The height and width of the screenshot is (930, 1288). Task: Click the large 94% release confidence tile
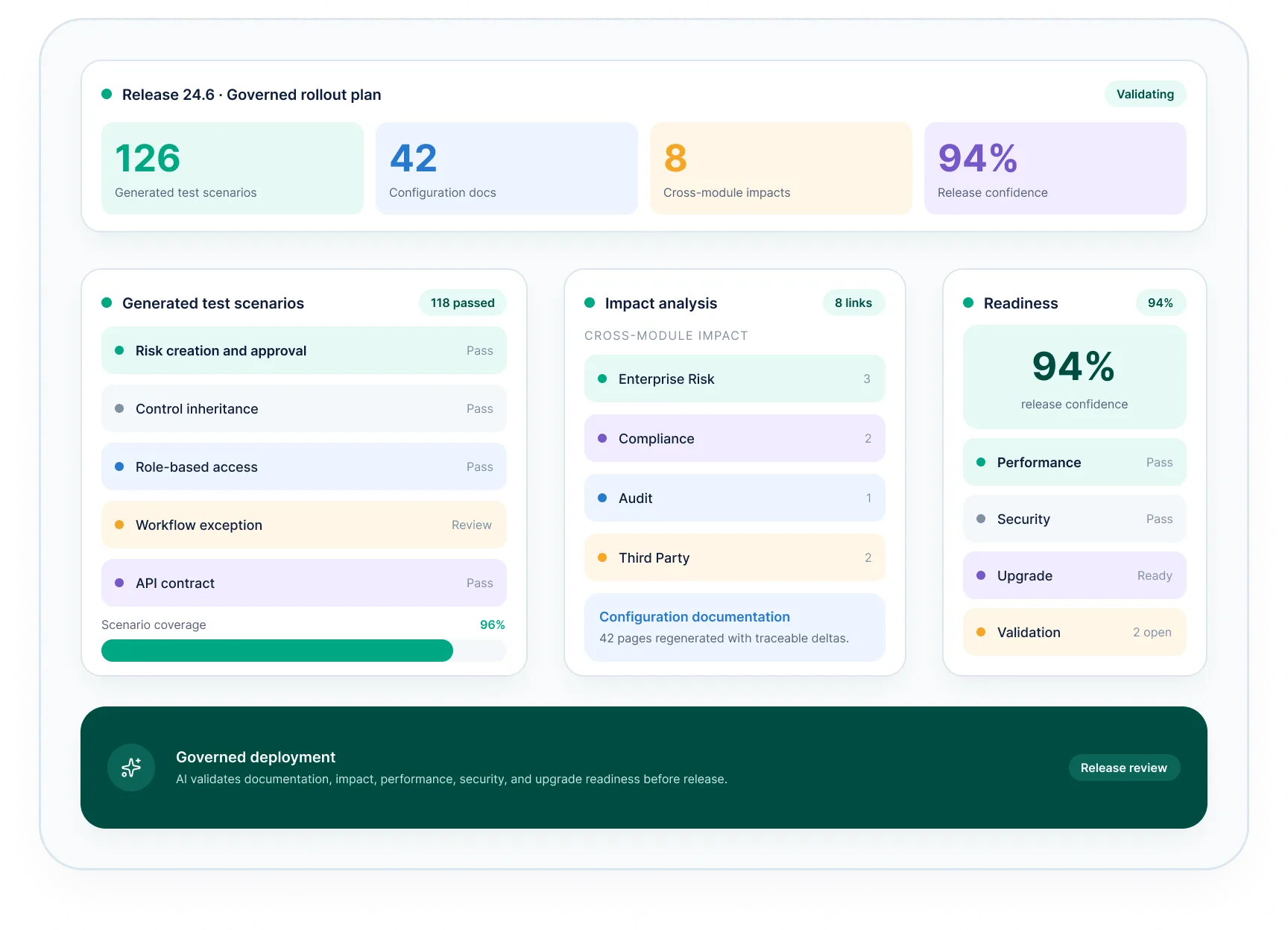(x=1075, y=377)
